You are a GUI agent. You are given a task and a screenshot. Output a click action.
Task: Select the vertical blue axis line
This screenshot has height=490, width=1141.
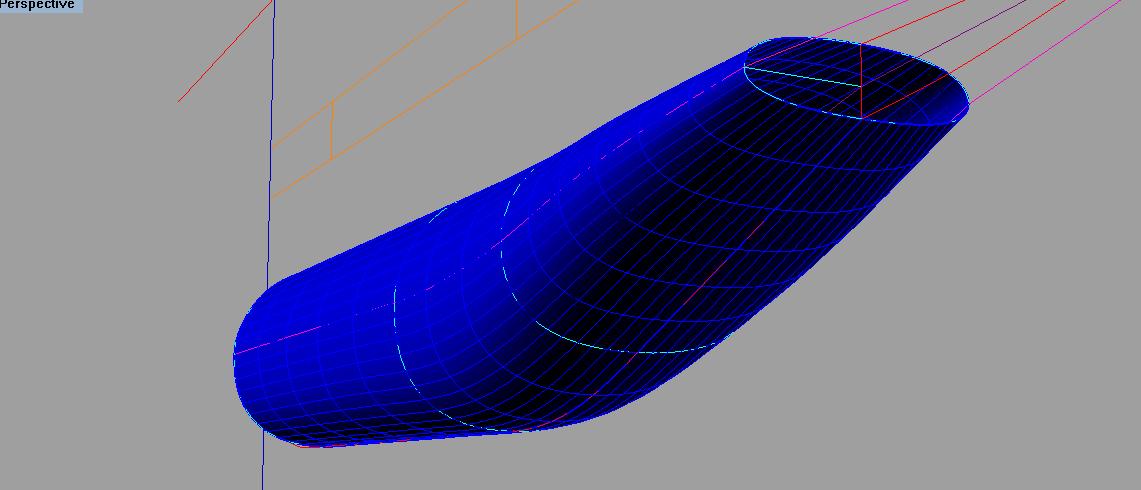pos(268,245)
